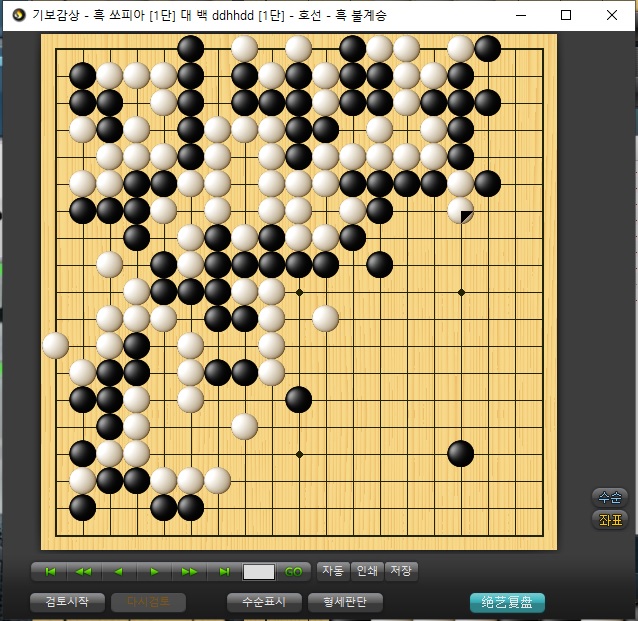Click the 자동 auto-play button
638x621 pixels.
(332, 571)
